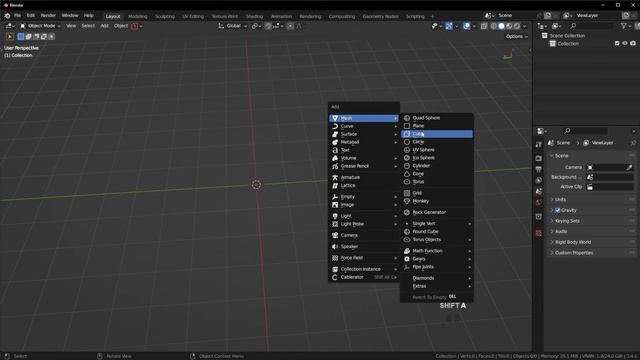Open the Render properties tab icon
640x360 pixels.
click(x=538, y=158)
